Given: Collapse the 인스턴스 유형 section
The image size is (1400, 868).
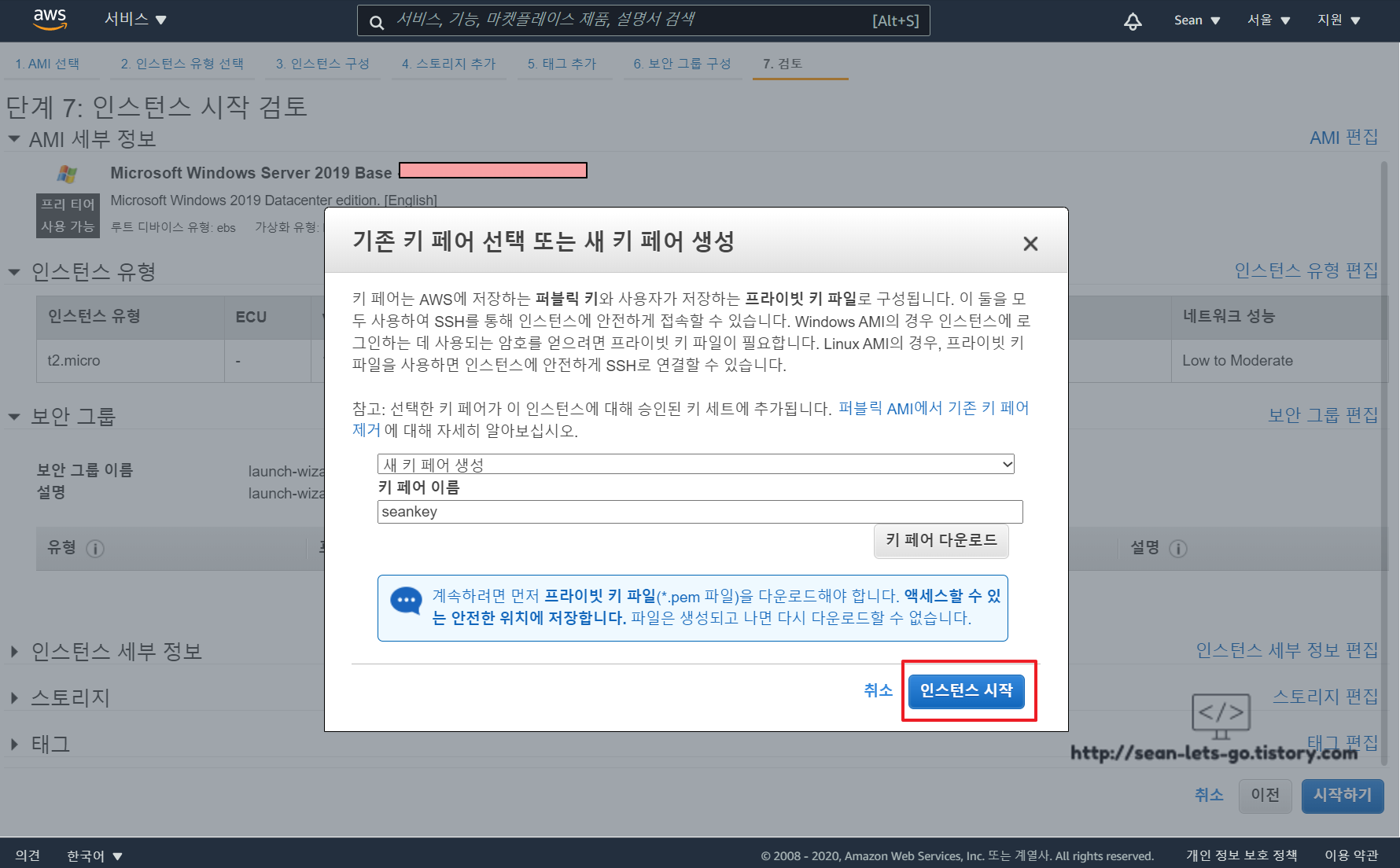Looking at the screenshot, I should pyautogui.click(x=14, y=272).
